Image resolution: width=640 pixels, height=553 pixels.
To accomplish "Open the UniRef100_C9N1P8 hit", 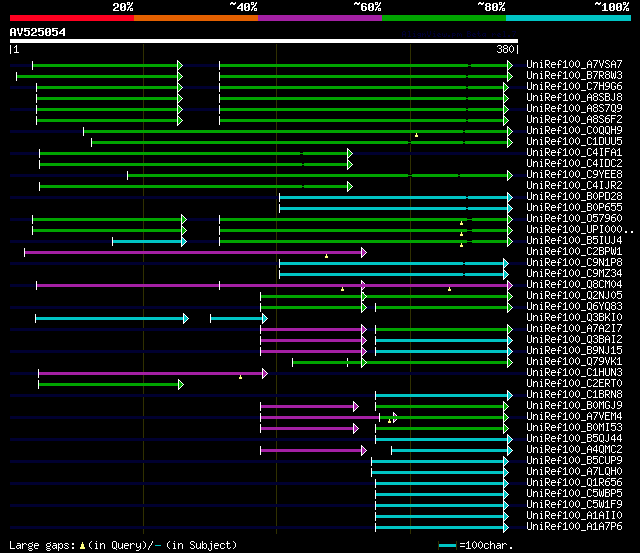I will (574, 263).
